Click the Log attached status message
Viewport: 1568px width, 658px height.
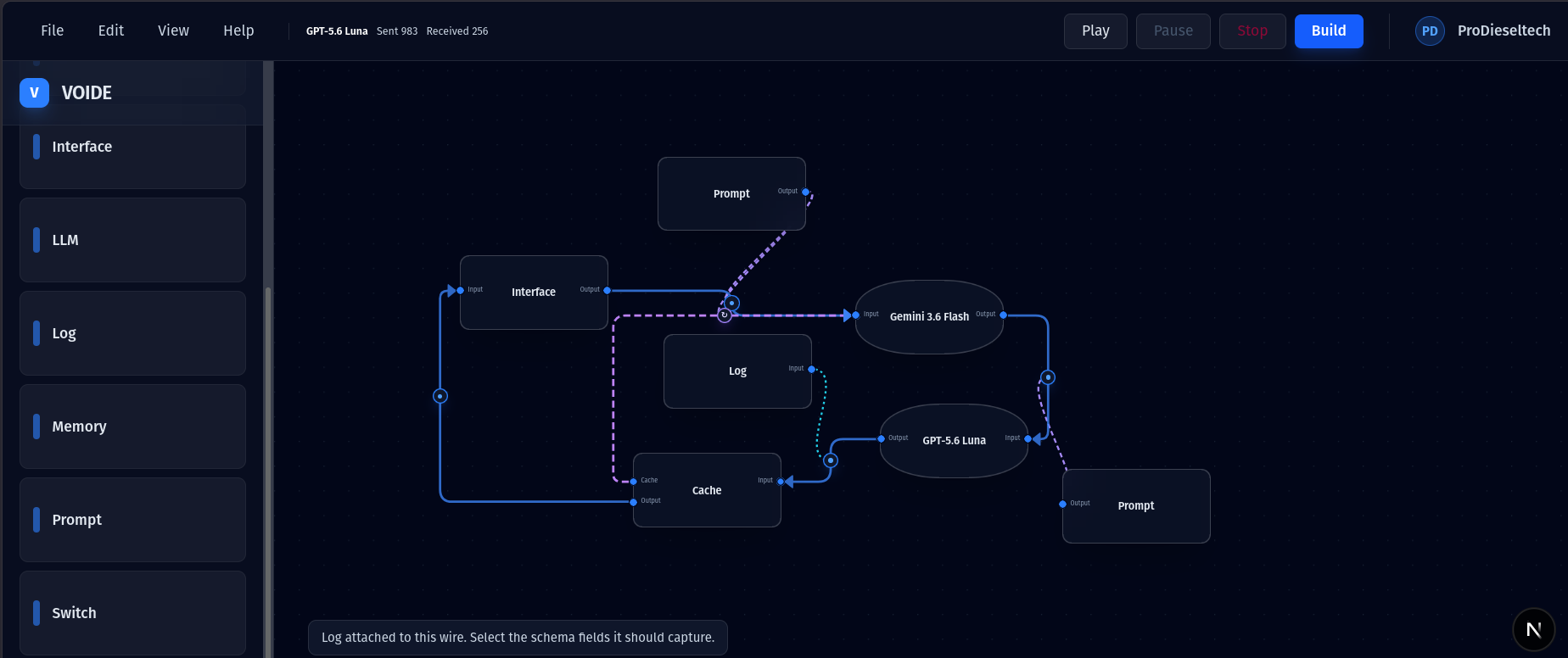click(x=518, y=638)
